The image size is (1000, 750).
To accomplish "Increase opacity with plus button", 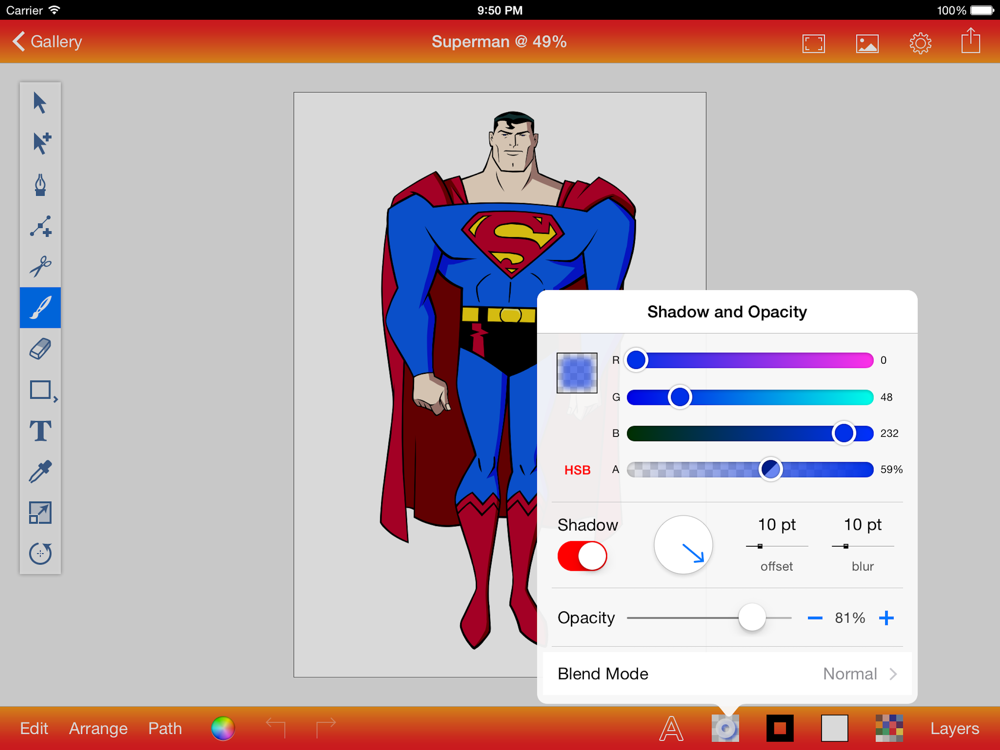I will pyautogui.click(x=886, y=618).
